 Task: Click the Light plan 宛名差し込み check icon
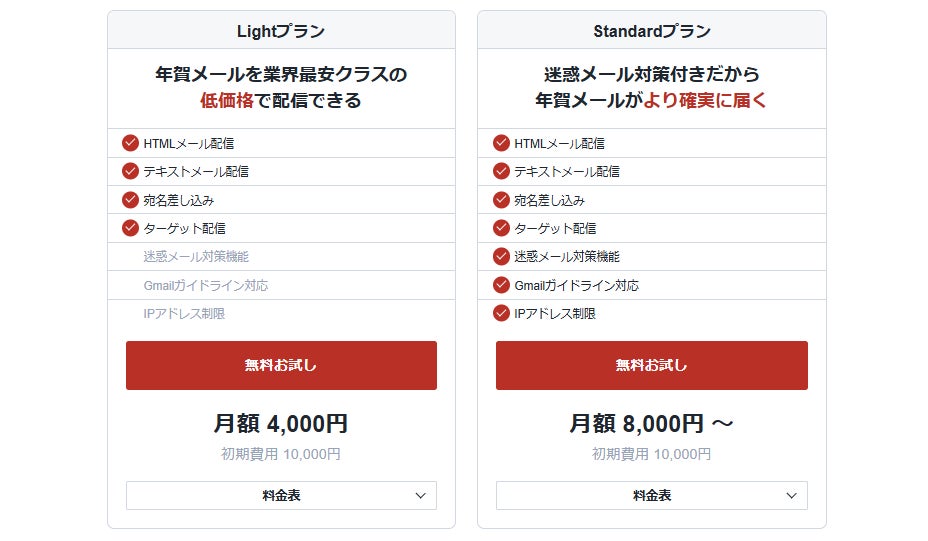130,200
